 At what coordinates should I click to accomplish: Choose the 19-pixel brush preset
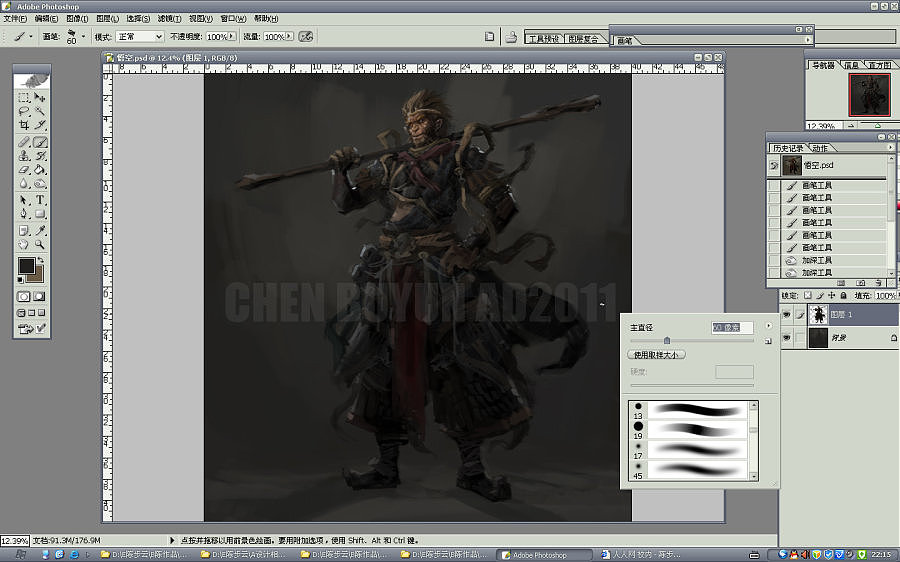pos(690,427)
